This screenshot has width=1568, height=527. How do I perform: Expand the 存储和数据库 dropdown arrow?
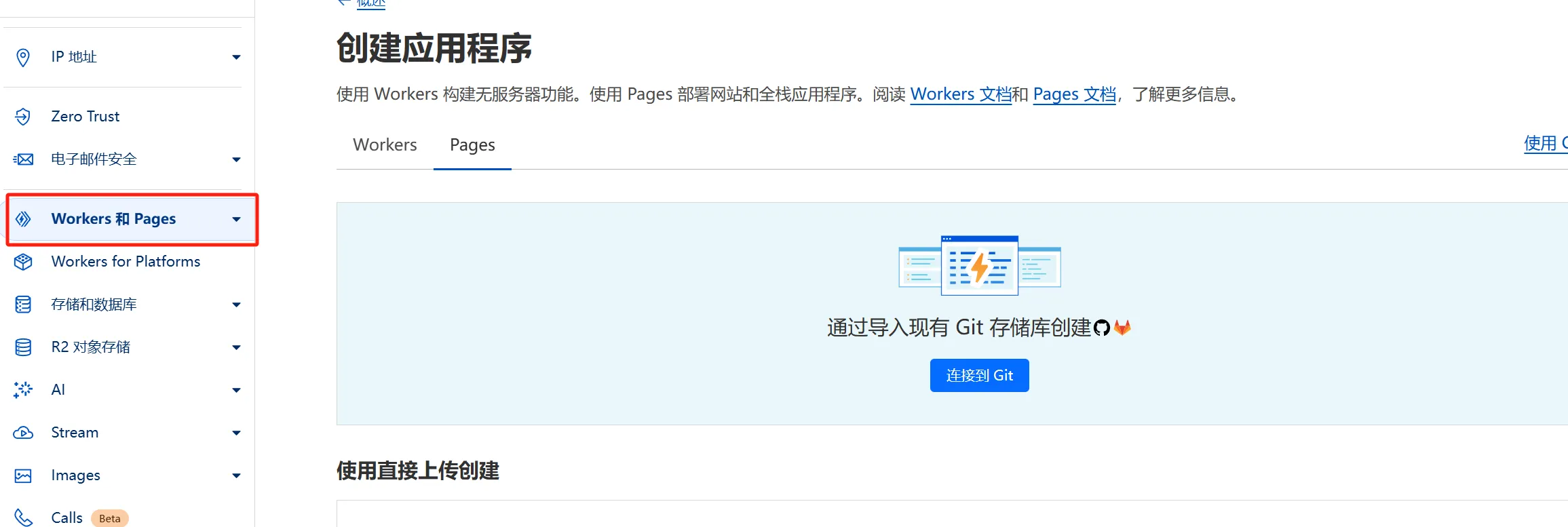(x=236, y=305)
